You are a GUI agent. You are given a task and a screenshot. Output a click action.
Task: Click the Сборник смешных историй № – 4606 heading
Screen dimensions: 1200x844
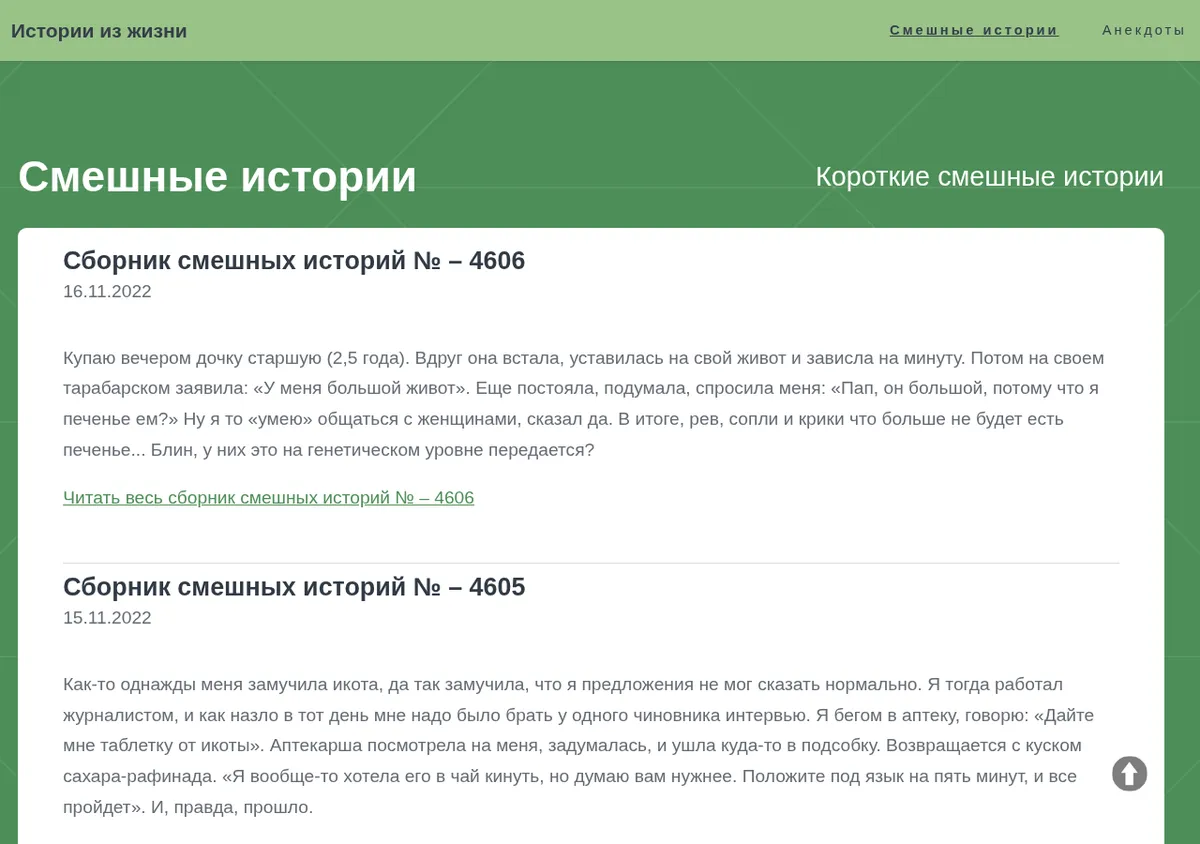pyautogui.click(x=294, y=261)
